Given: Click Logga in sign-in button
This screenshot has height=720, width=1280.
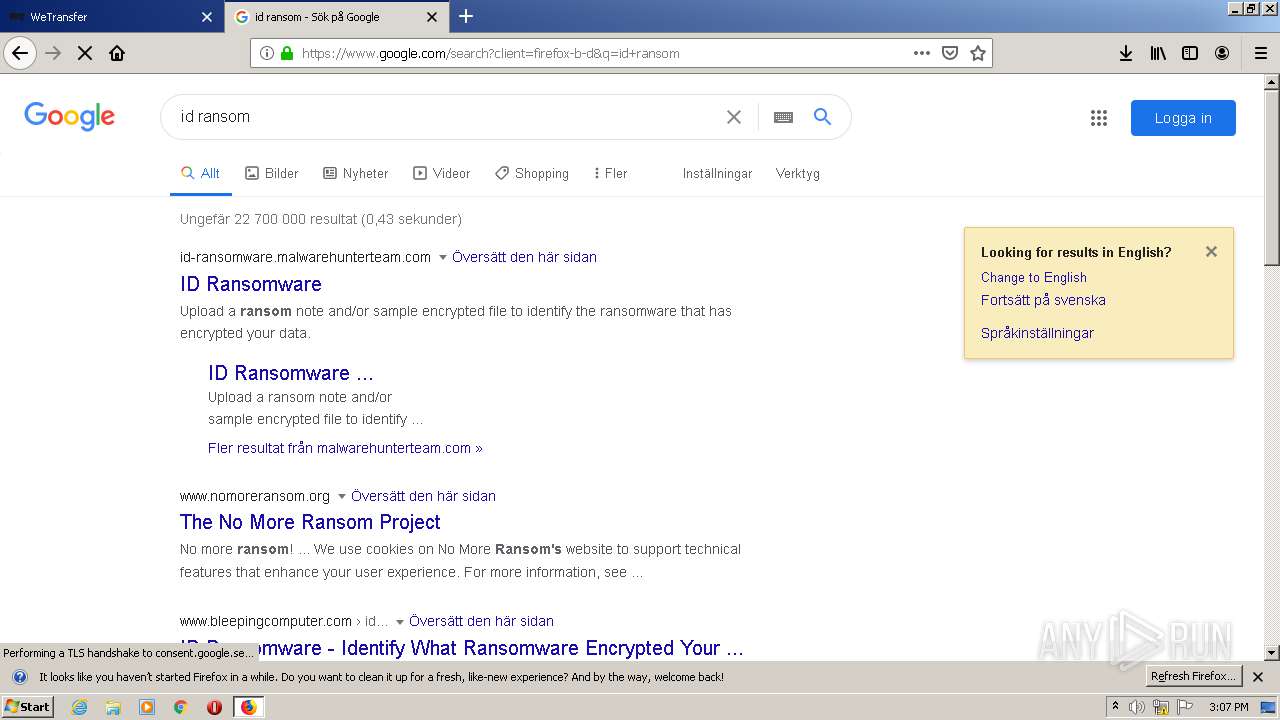Looking at the screenshot, I should coord(1183,118).
